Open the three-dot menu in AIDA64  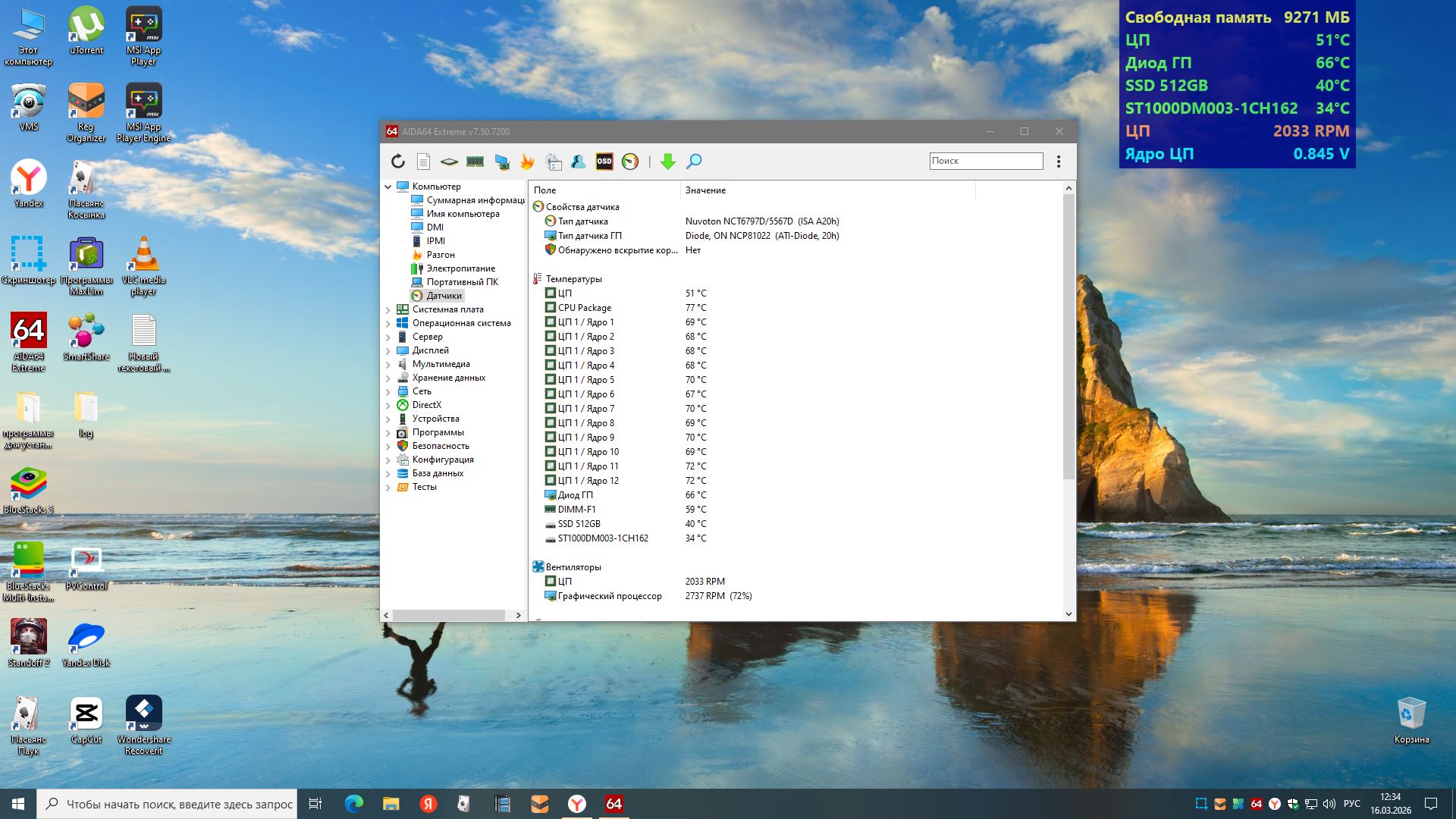click(x=1059, y=162)
